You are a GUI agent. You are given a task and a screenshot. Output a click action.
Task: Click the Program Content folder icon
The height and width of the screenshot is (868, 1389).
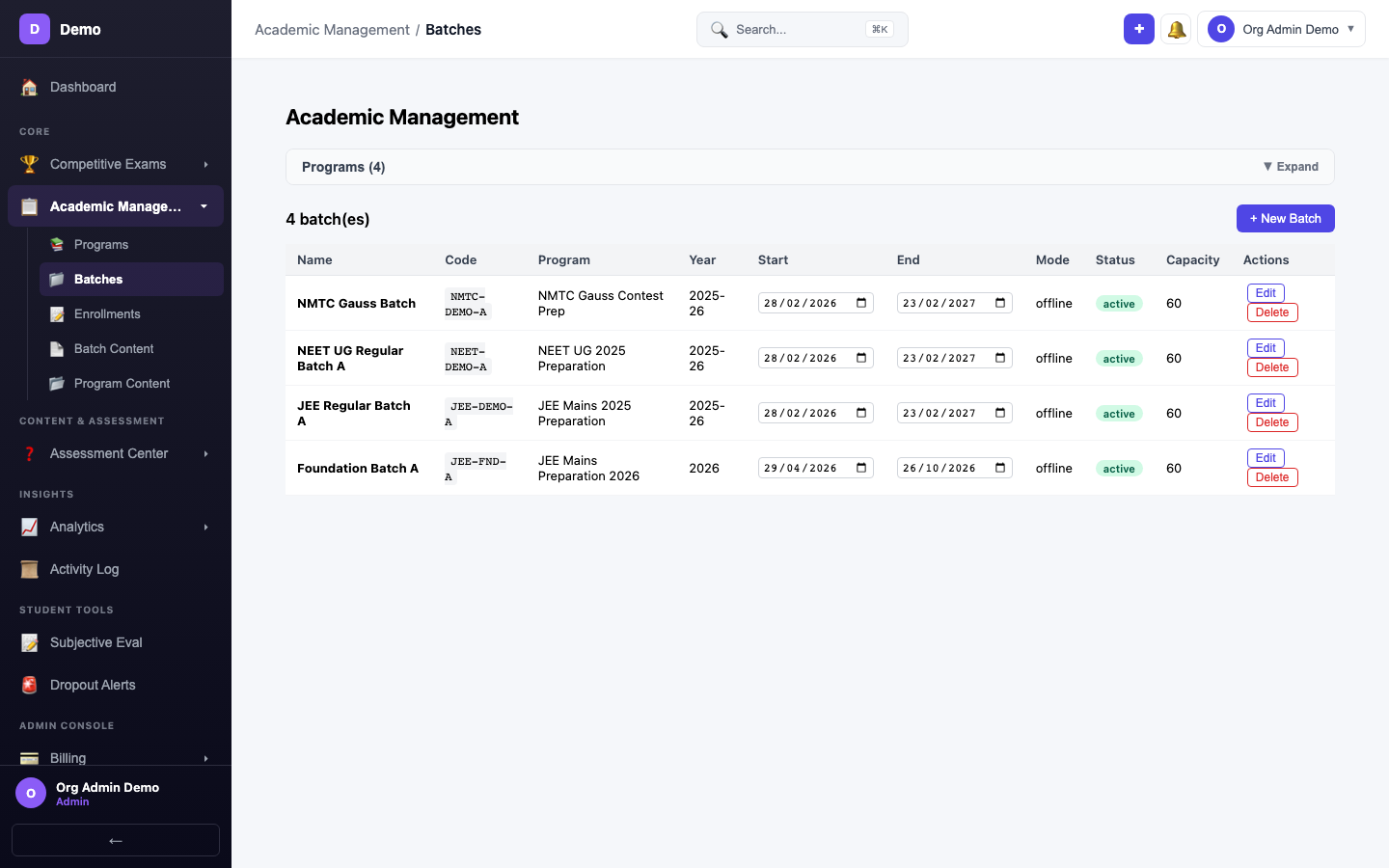click(x=57, y=384)
